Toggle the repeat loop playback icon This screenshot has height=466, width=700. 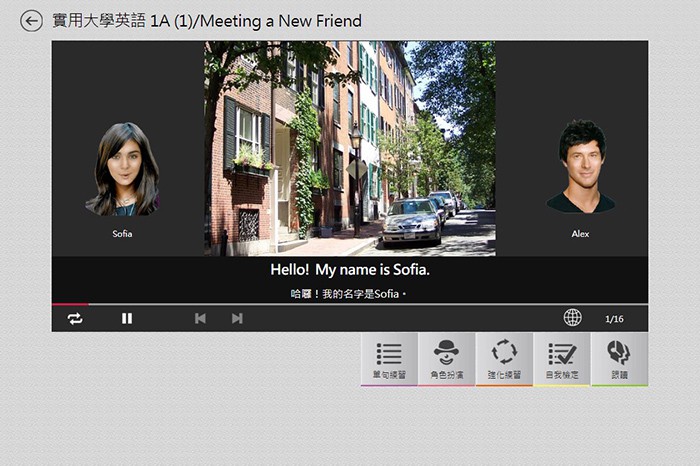pyautogui.click(x=75, y=318)
